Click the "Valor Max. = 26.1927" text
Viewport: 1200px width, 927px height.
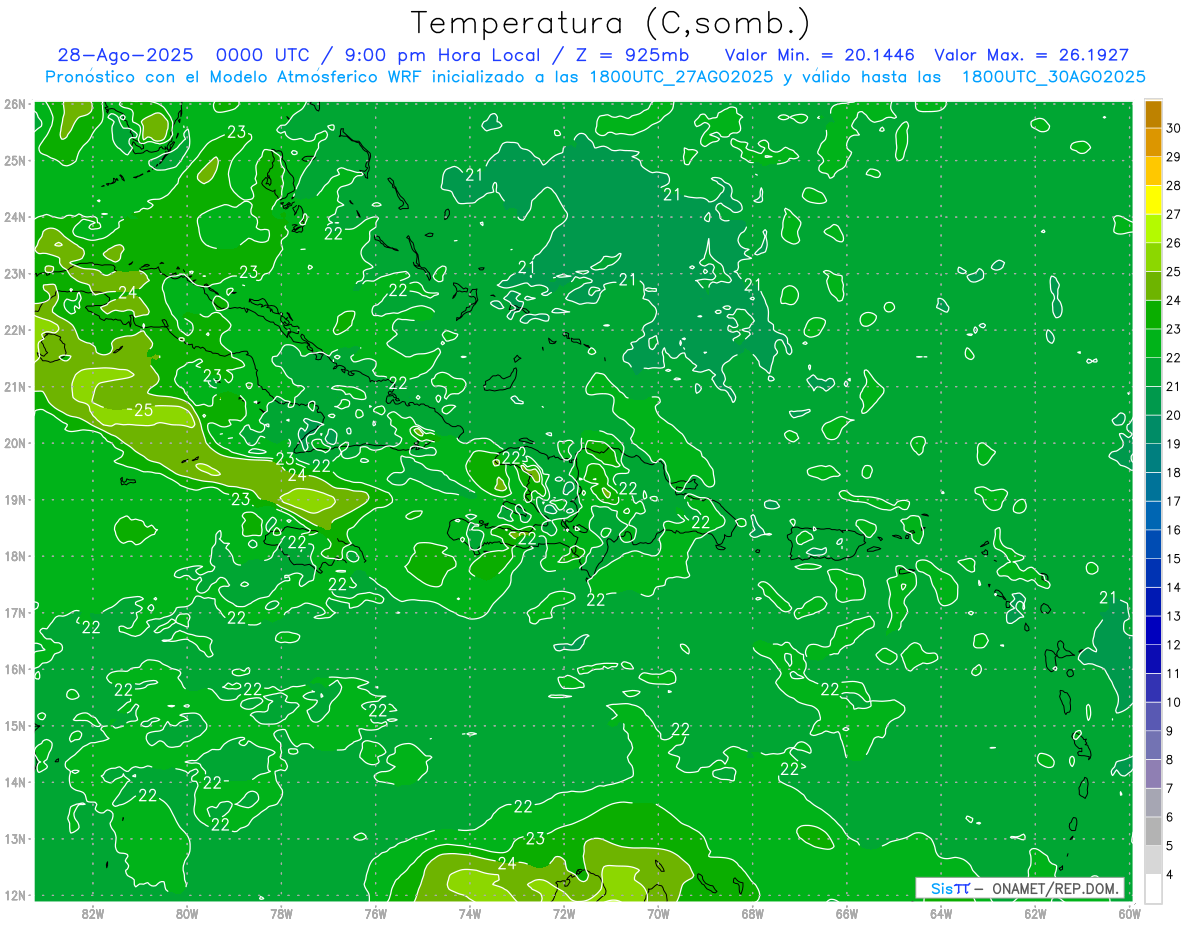tap(1031, 55)
